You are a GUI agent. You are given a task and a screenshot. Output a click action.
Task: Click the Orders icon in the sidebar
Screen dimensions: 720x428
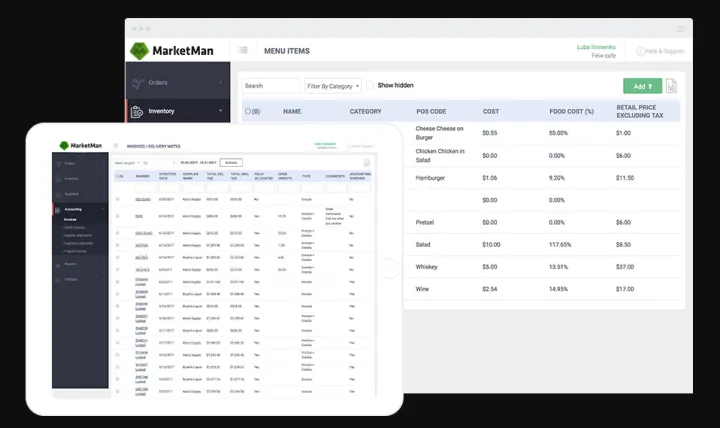coord(138,83)
